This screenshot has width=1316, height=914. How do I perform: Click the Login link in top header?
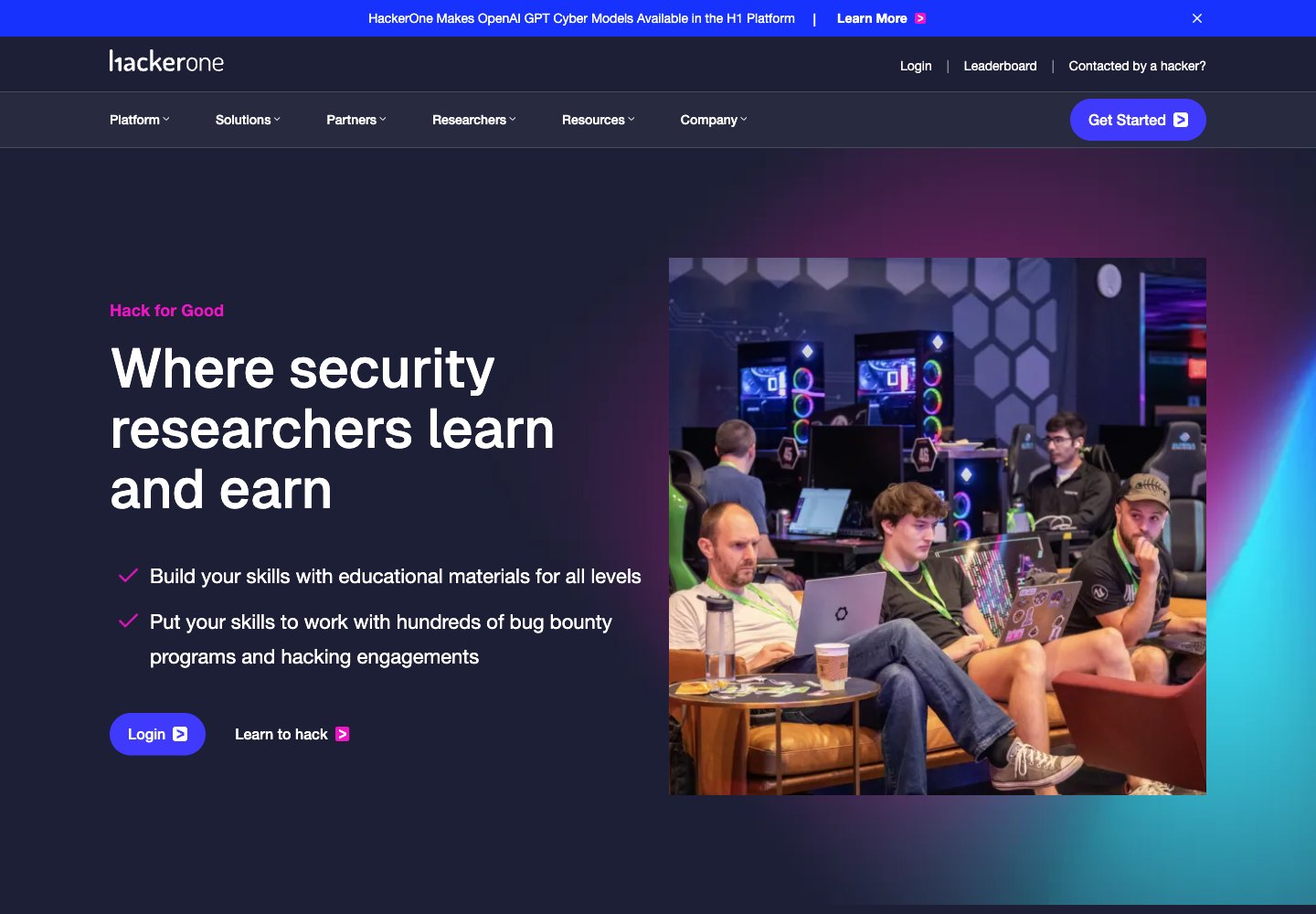(916, 66)
